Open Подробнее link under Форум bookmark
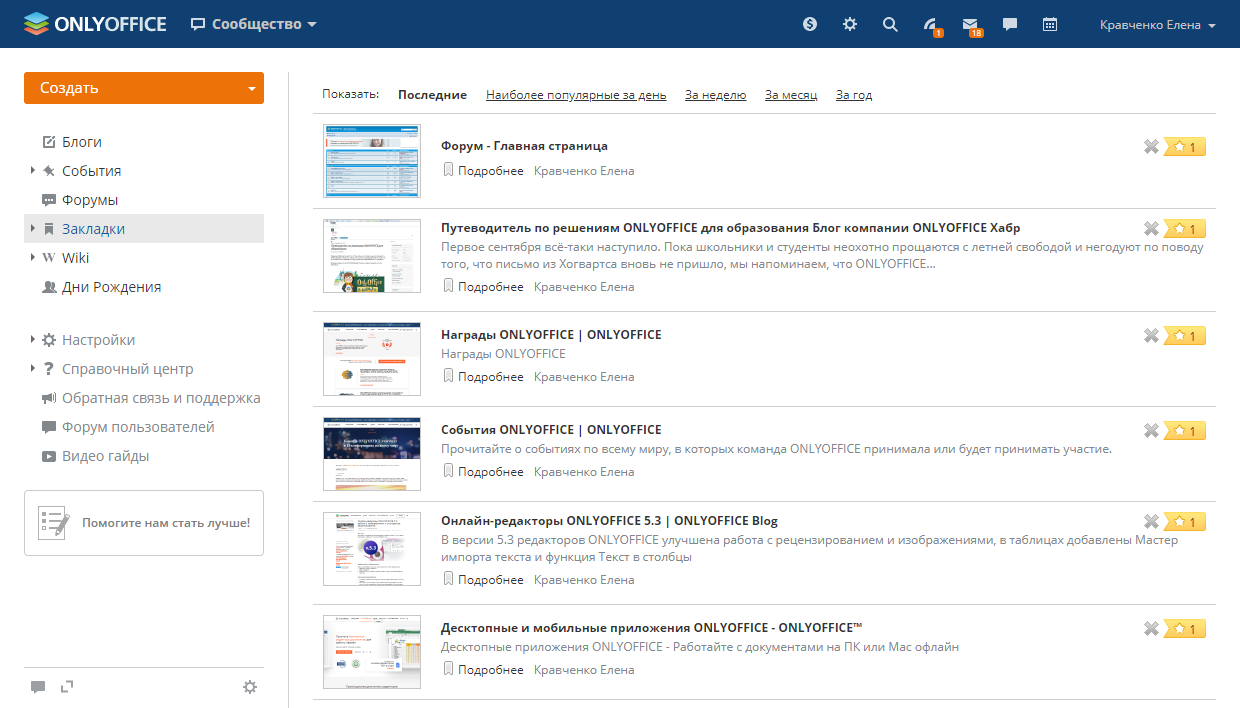 click(x=490, y=171)
